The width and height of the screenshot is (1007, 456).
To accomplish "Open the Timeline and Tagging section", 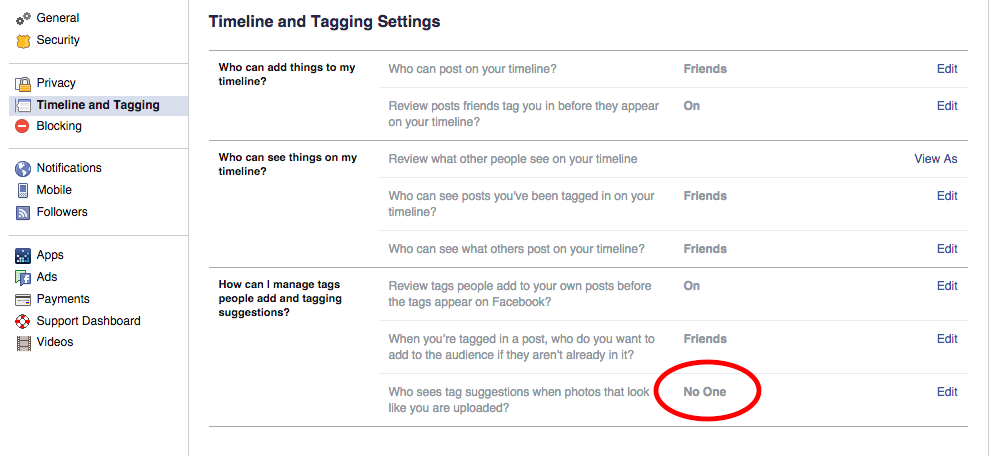I will (97, 105).
